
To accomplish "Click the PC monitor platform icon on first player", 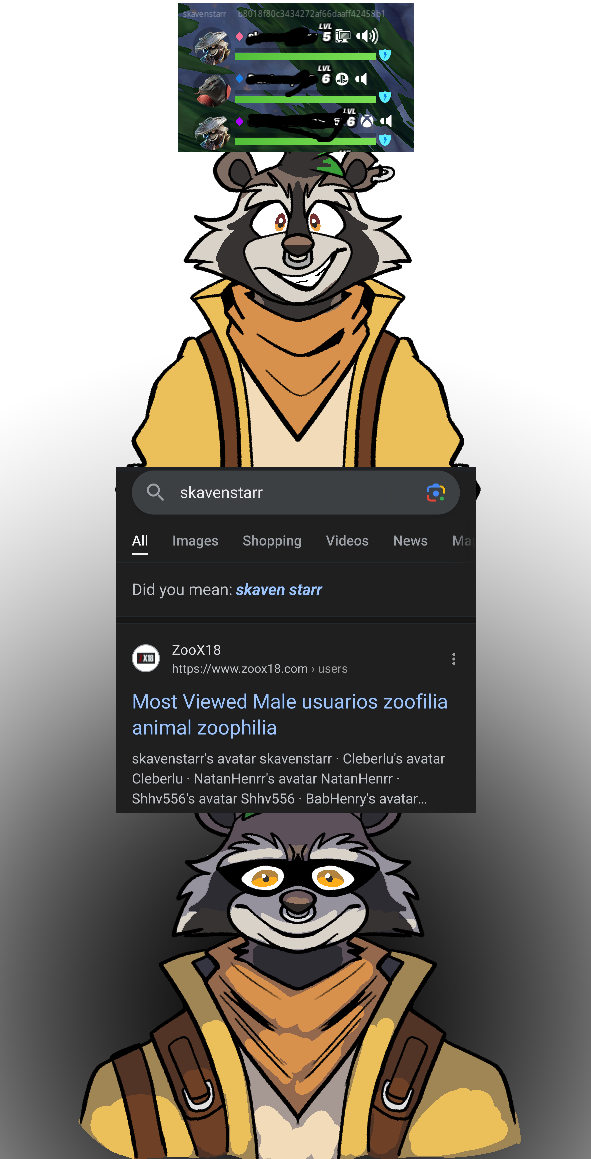I will 343,36.
